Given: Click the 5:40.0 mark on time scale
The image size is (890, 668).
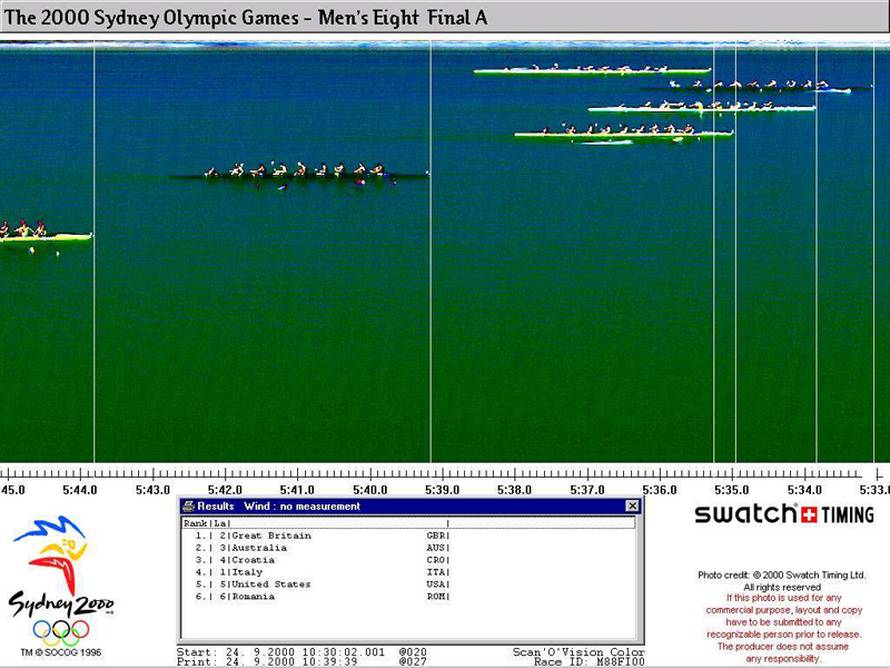Looking at the screenshot, I should coord(370,490).
